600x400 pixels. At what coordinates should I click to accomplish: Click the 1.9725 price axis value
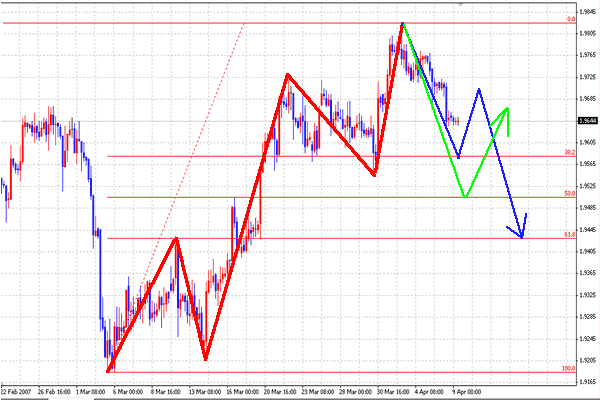(x=588, y=77)
